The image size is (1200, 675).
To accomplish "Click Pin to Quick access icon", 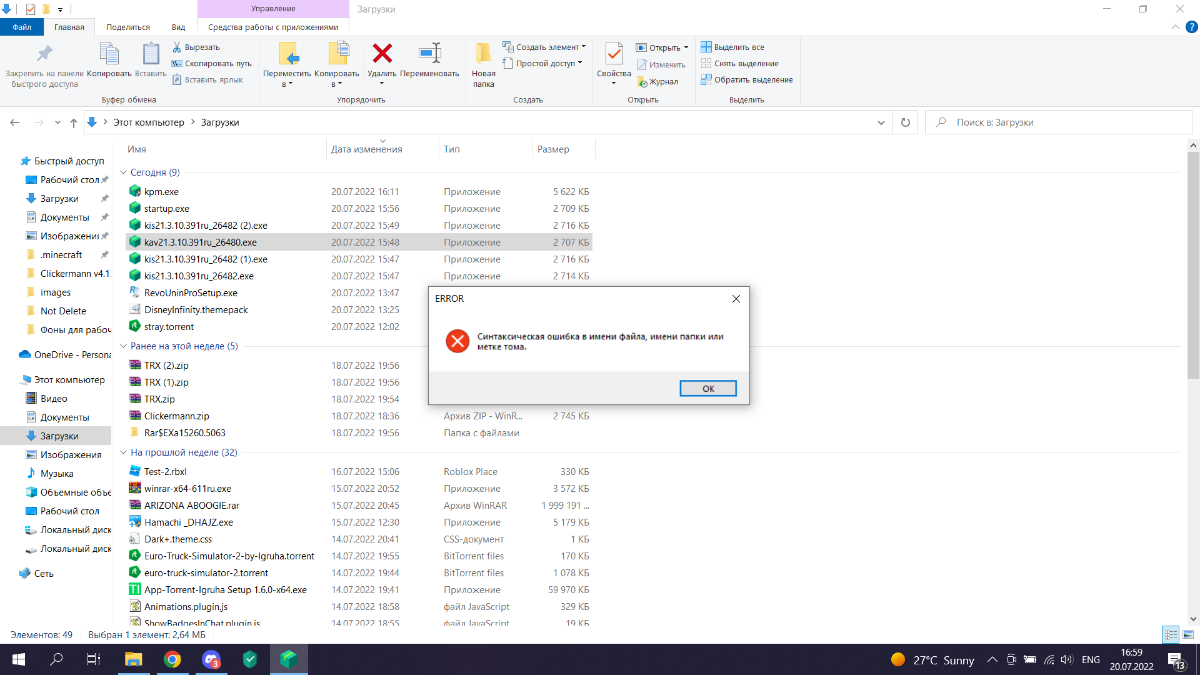I will click(44, 55).
